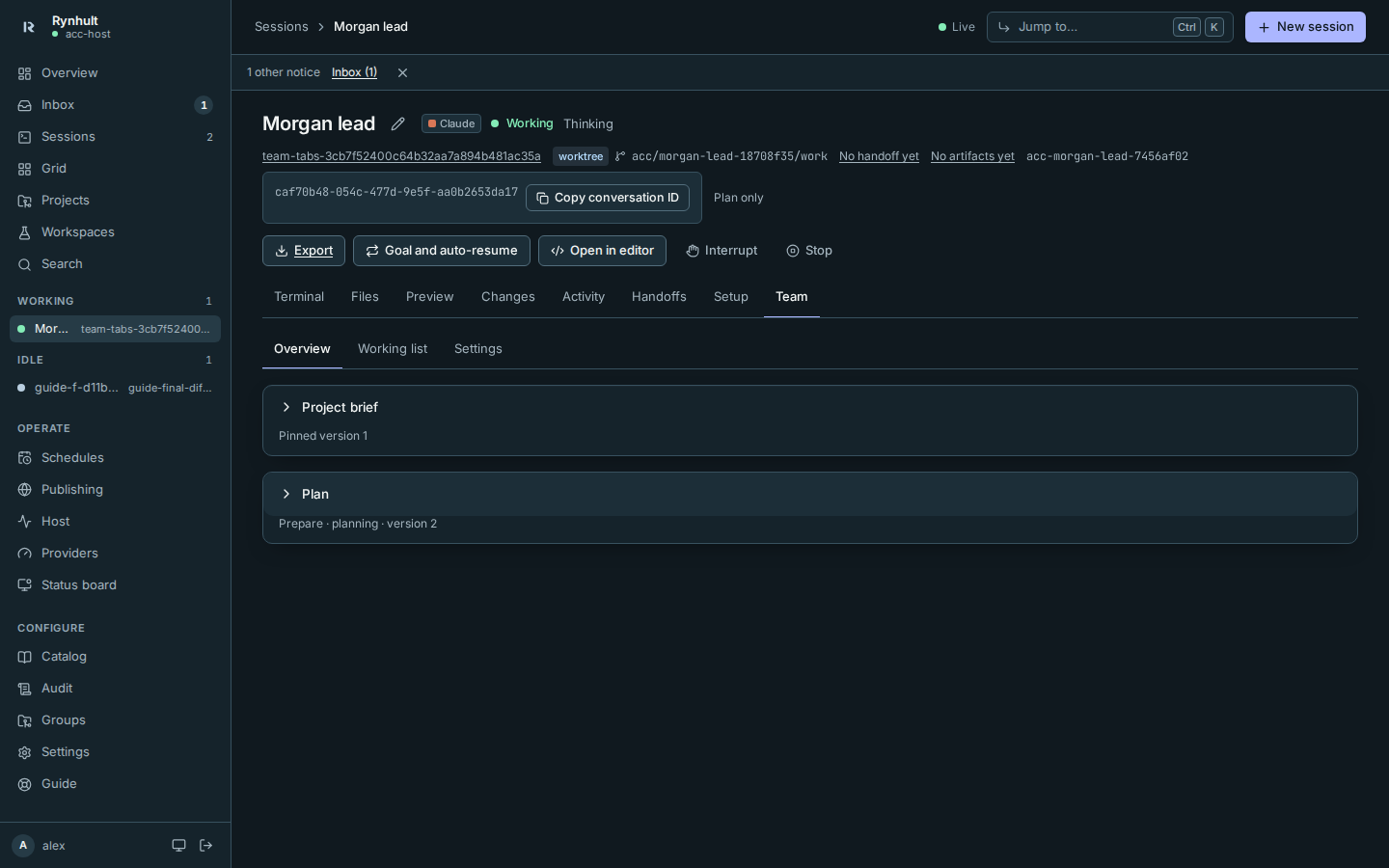Expand the Project brief section
The image size is (1389, 868).
point(810,407)
